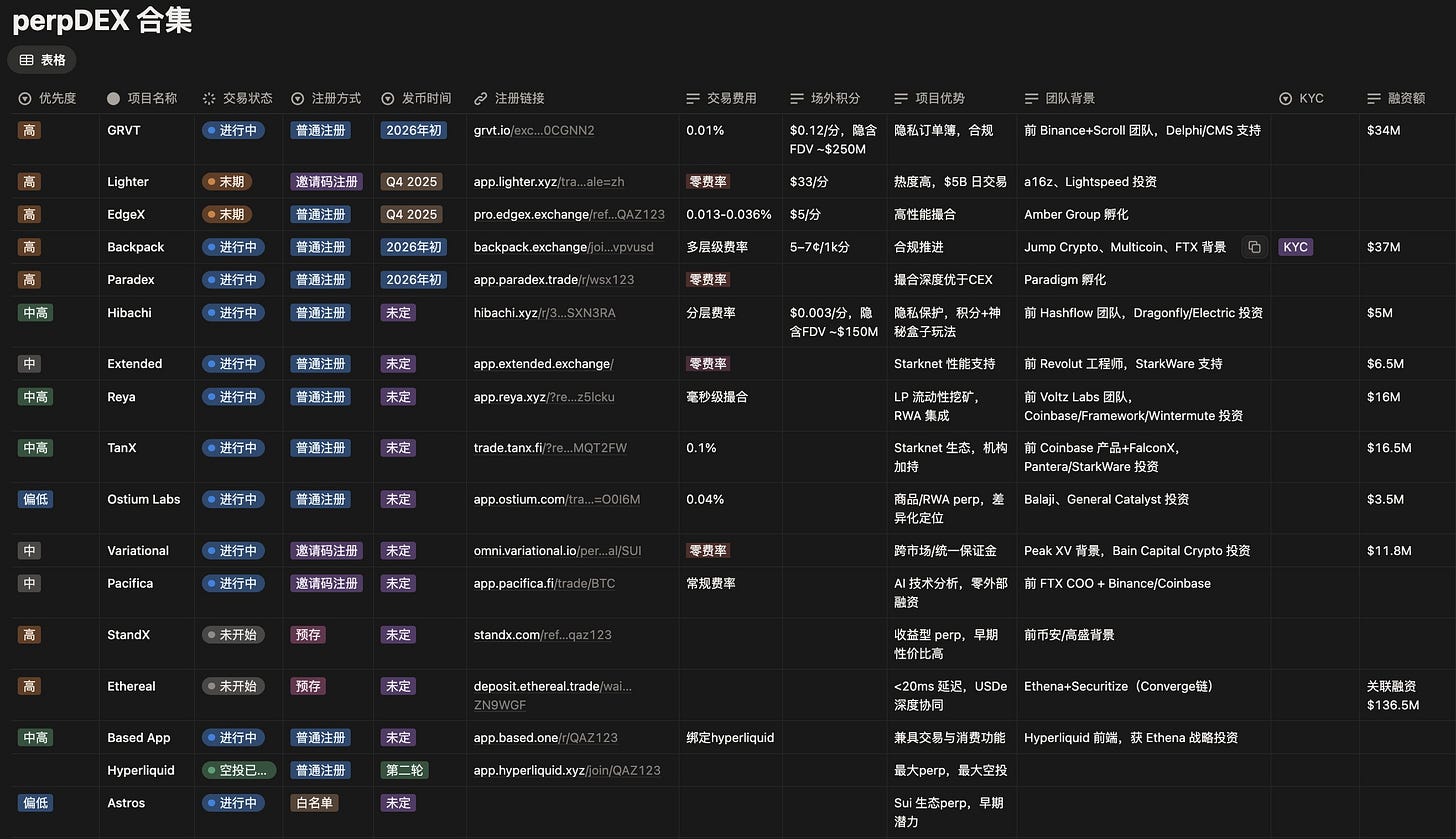Click the 末期 status tag in Lighter row
Viewport: 1456px width, 839px height.
[225, 182]
